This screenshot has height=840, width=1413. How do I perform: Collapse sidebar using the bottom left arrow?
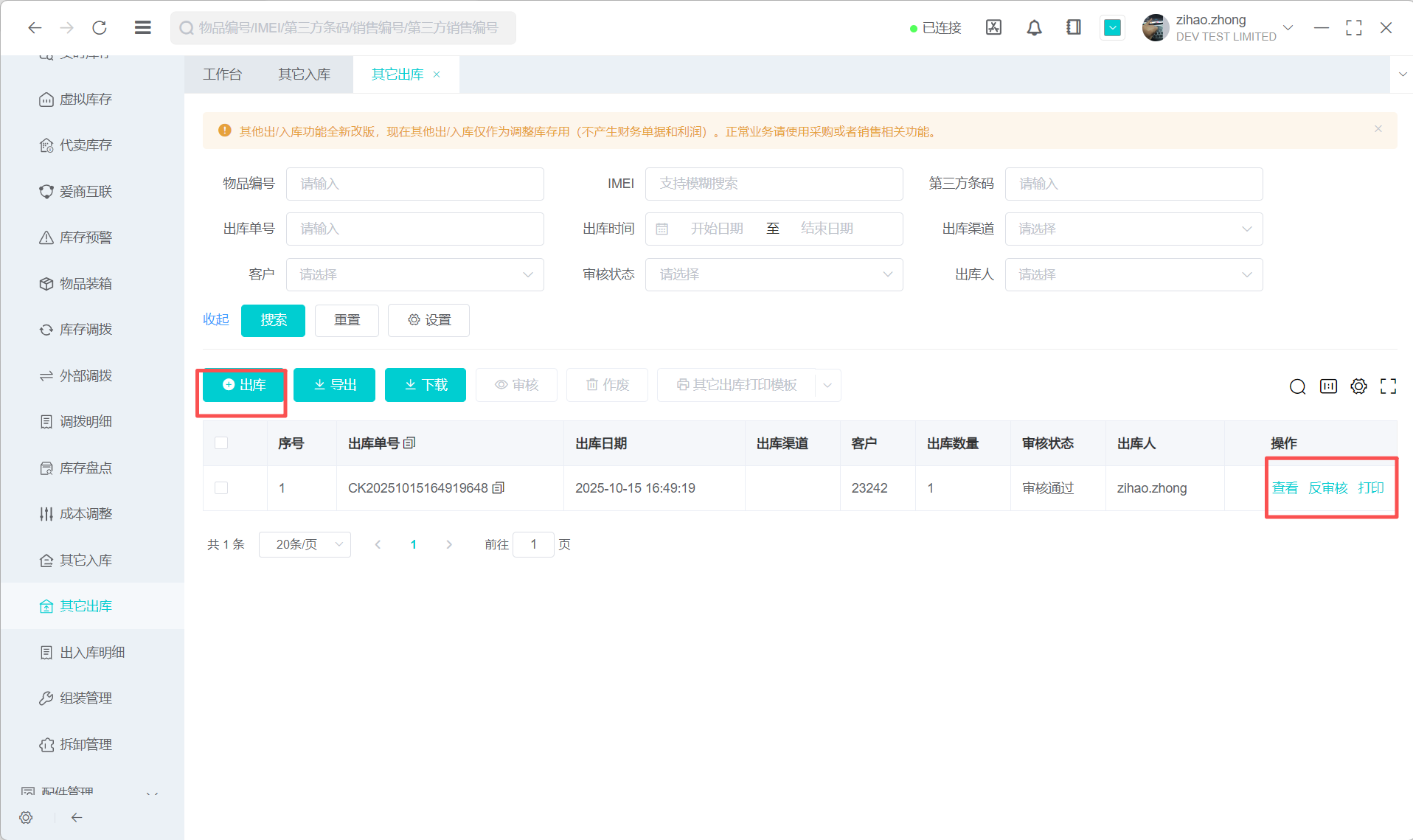[x=77, y=817]
